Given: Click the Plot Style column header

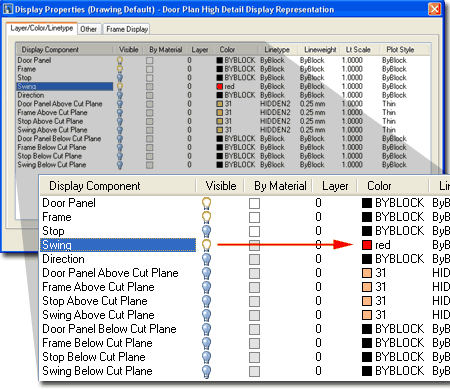Looking at the screenshot, I should tap(400, 50).
